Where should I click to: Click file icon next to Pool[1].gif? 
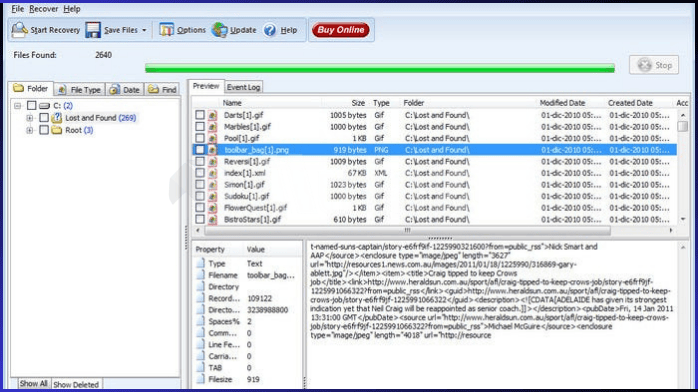pyautogui.click(x=213, y=138)
